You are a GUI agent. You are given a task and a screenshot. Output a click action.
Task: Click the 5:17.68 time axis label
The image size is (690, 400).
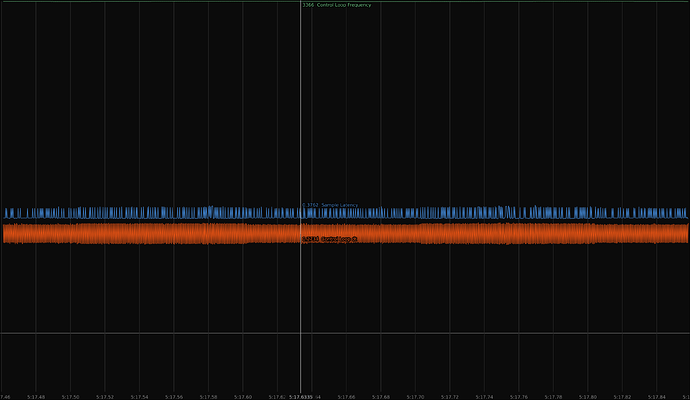(x=381, y=397)
